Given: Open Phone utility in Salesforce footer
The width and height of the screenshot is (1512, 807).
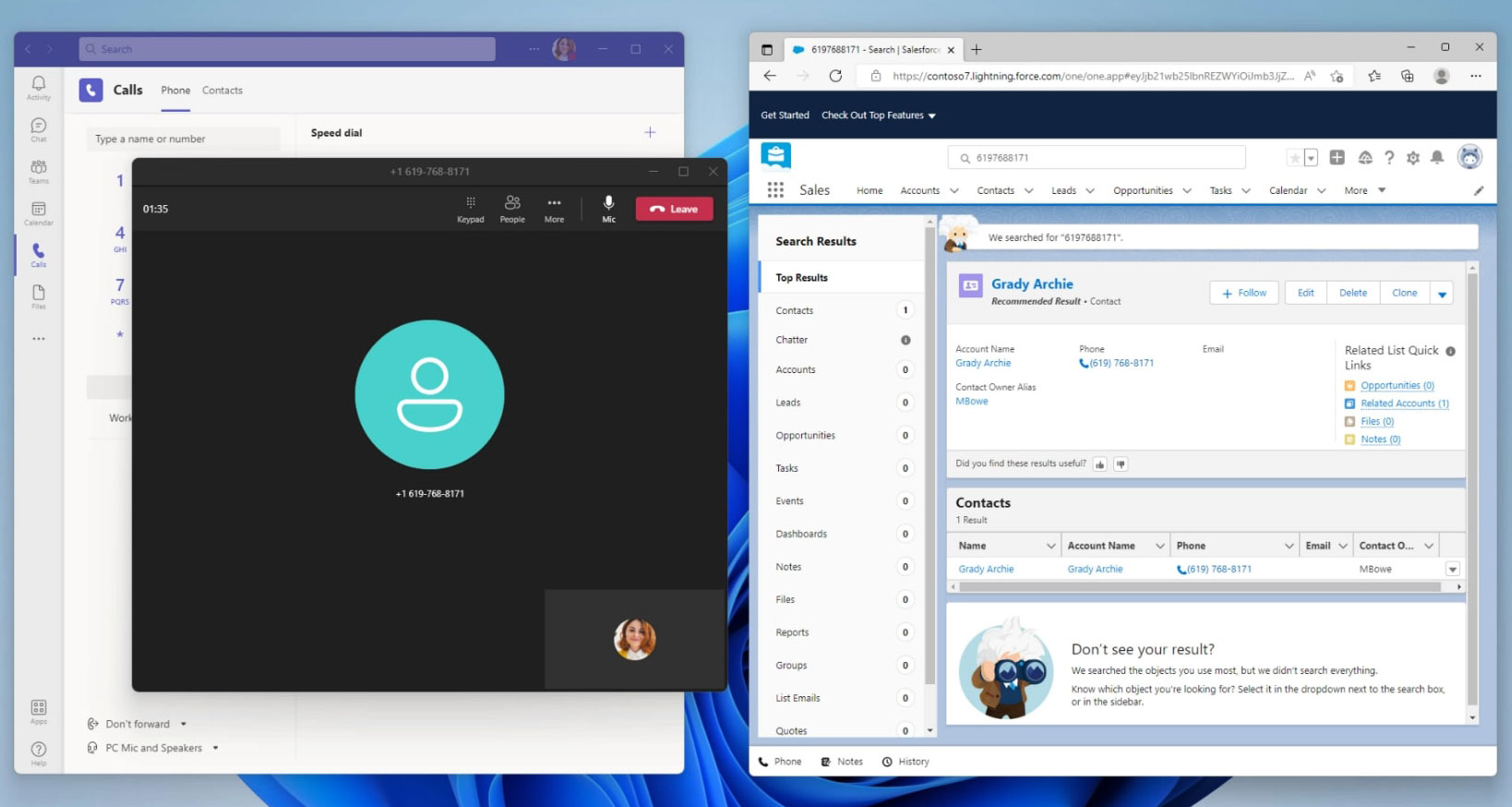Looking at the screenshot, I should click(x=780, y=762).
